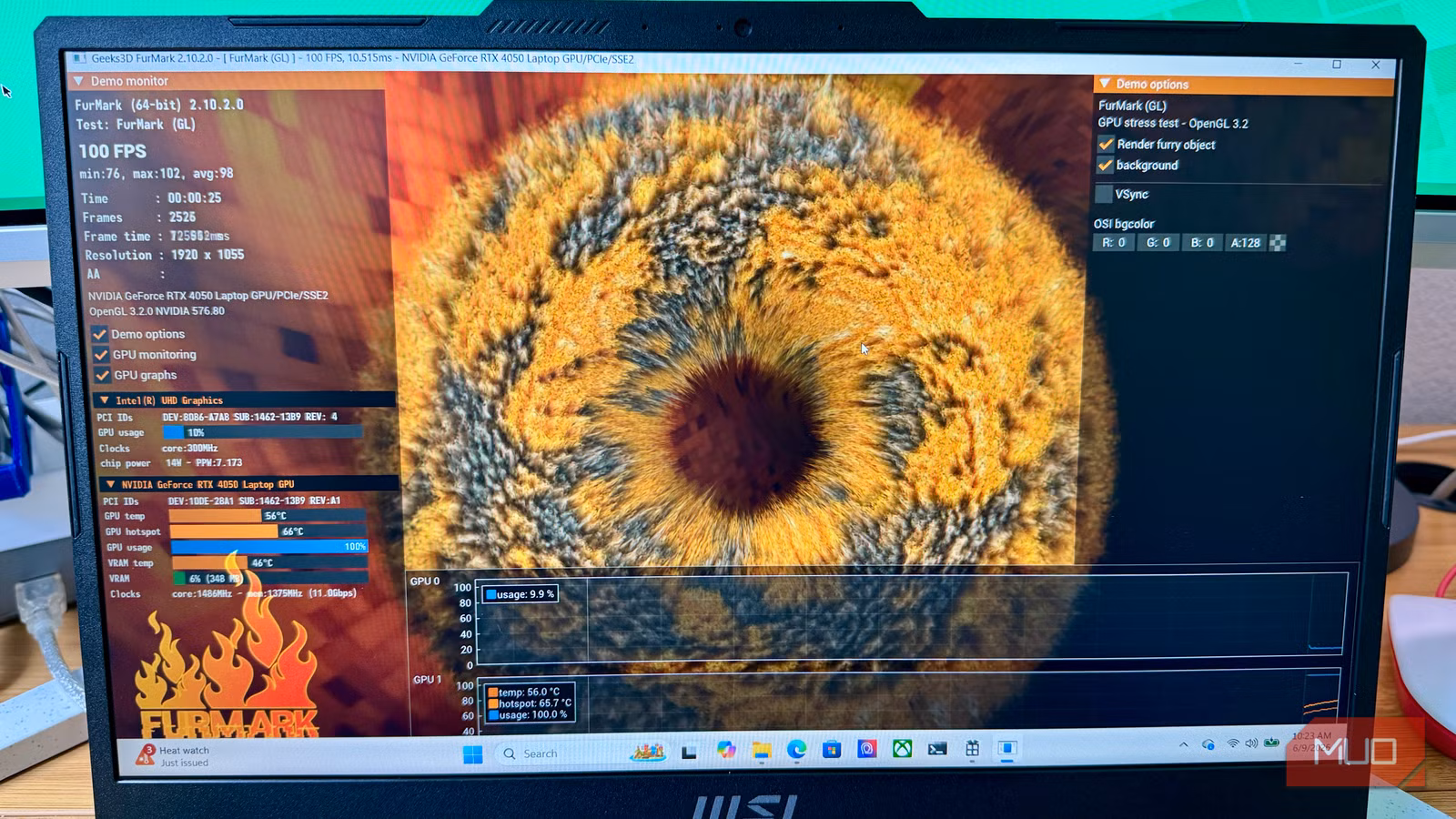Click the GPU stress test - OpenGL 3.2 text
Viewport: 1456px width, 819px height.
coord(1173,123)
